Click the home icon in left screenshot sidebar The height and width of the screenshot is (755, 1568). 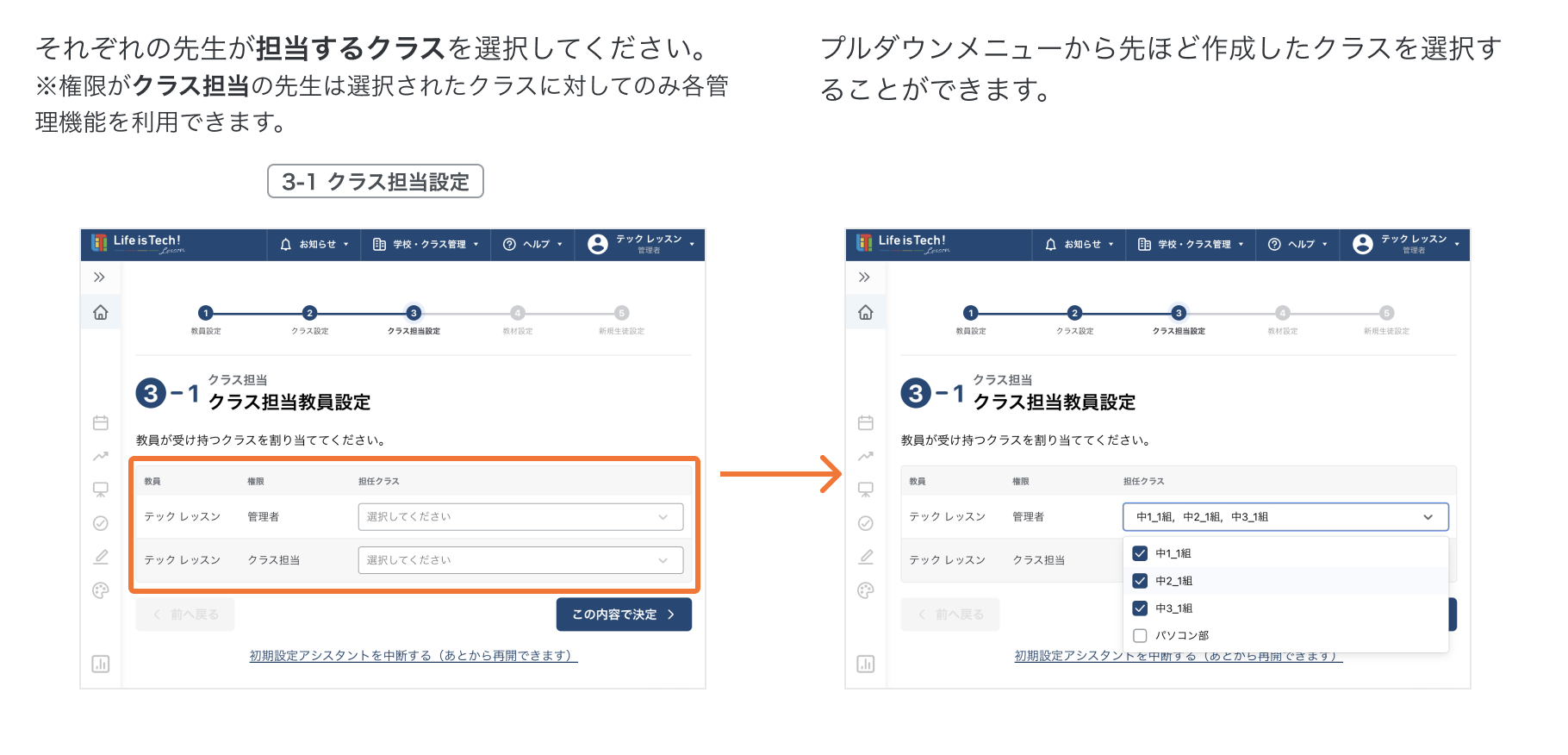(x=101, y=312)
